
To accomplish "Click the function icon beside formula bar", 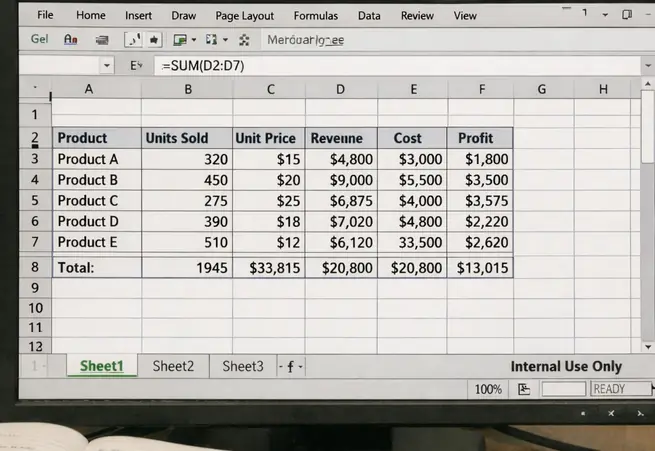I will click(x=136, y=66).
